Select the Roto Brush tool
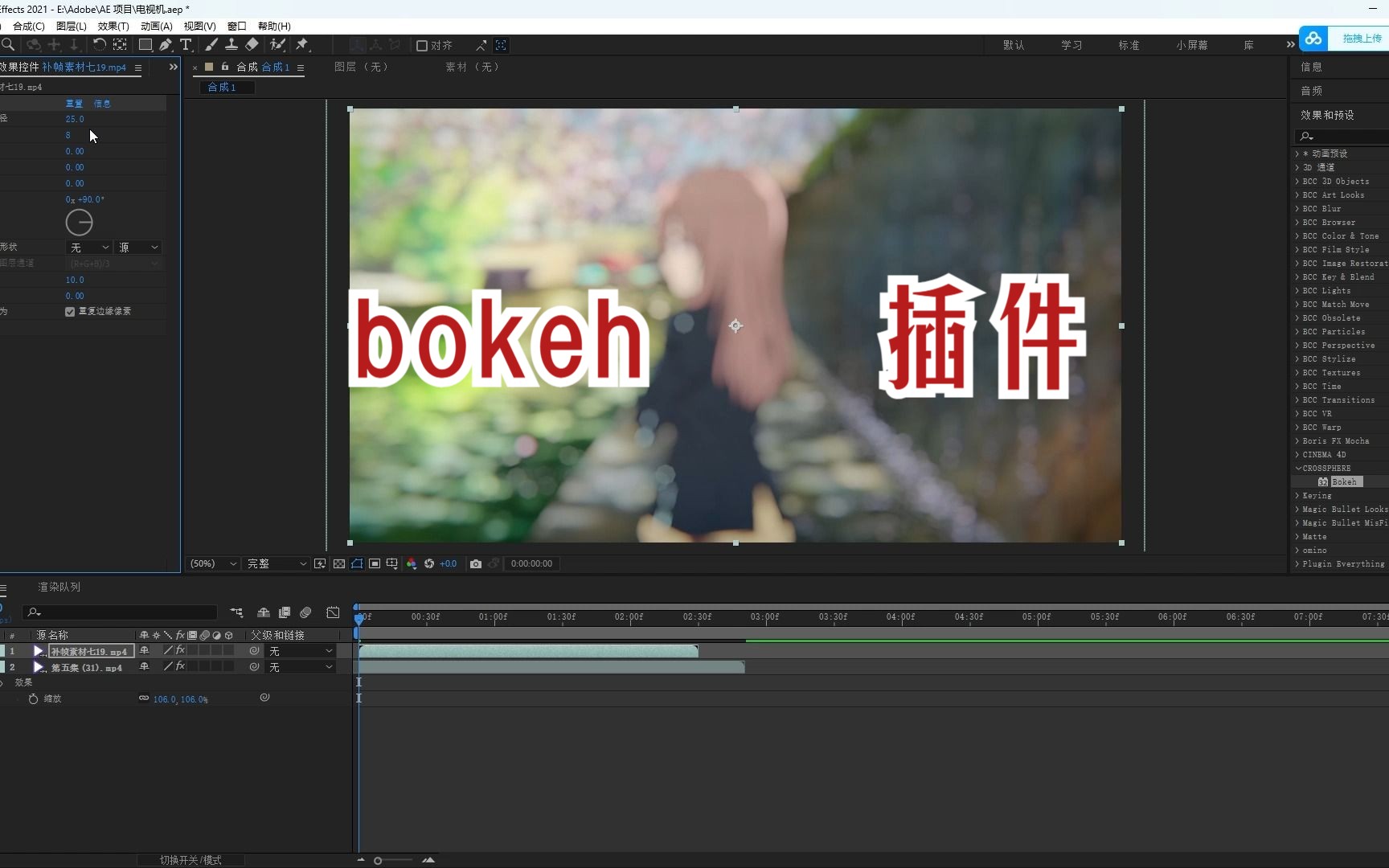 point(277,45)
